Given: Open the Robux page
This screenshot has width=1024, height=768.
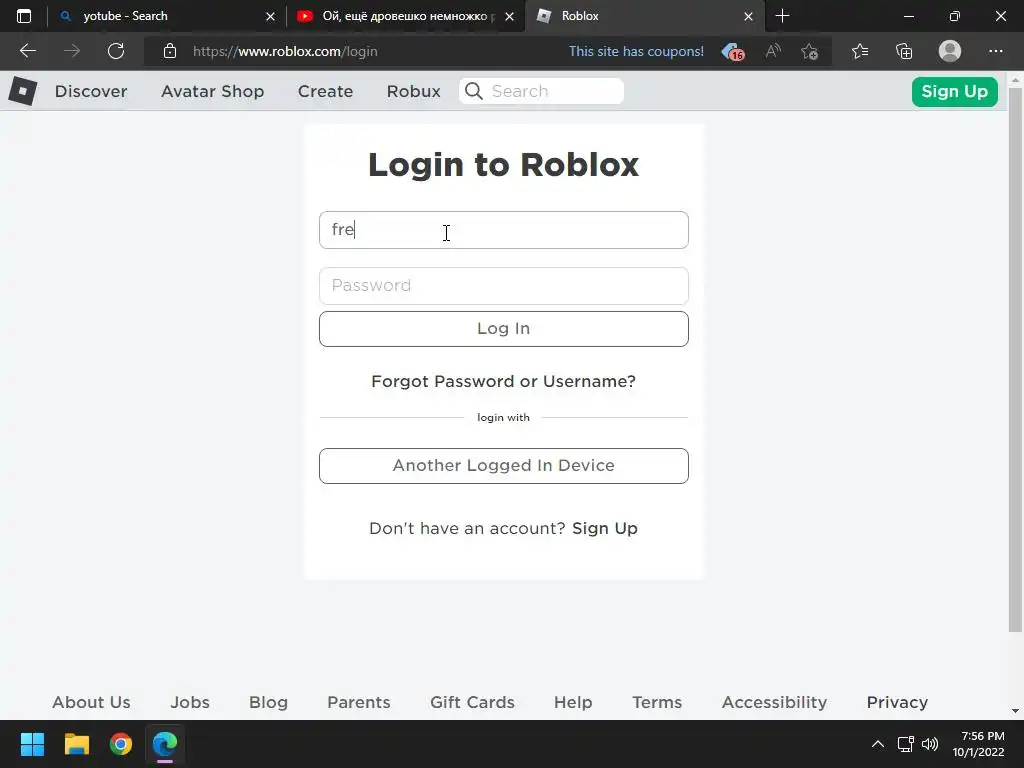Looking at the screenshot, I should pos(413,91).
